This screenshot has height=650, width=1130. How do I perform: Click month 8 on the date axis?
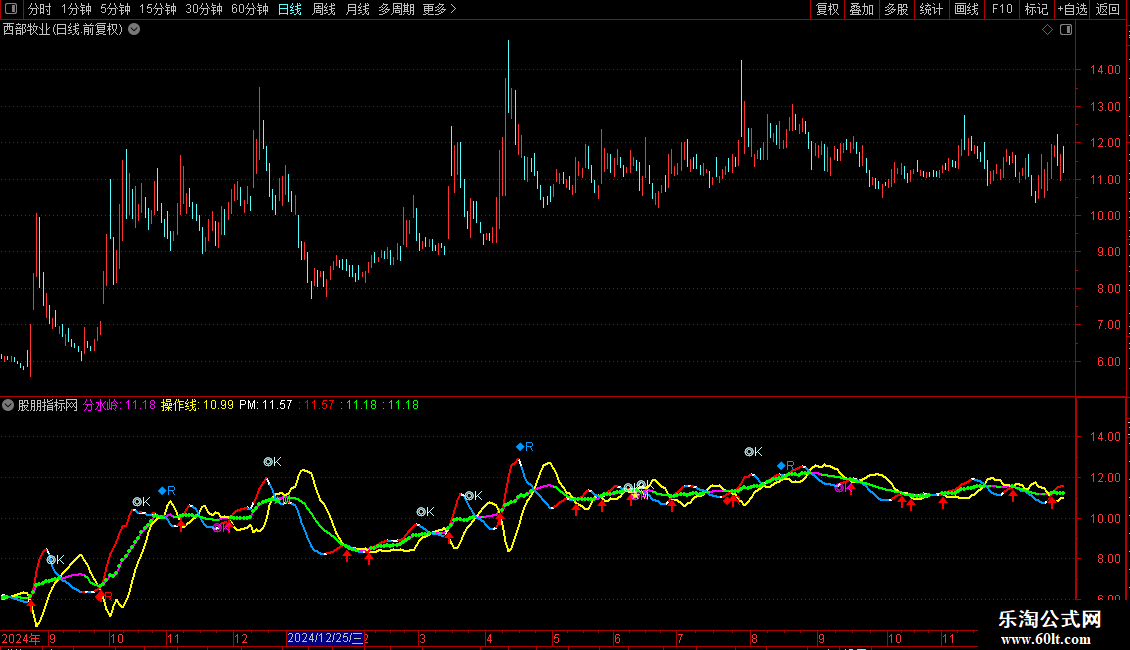click(755, 638)
